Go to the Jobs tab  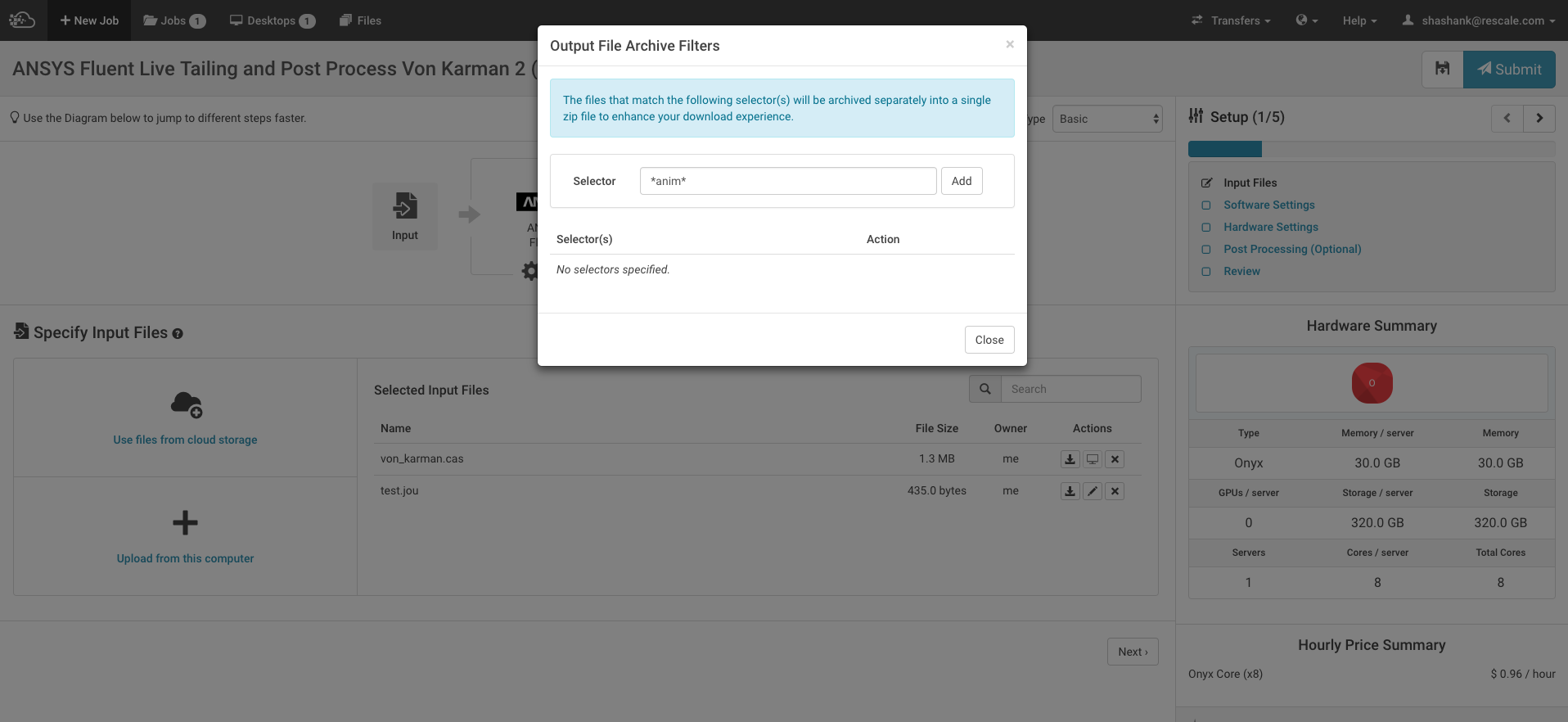[x=174, y=20]
